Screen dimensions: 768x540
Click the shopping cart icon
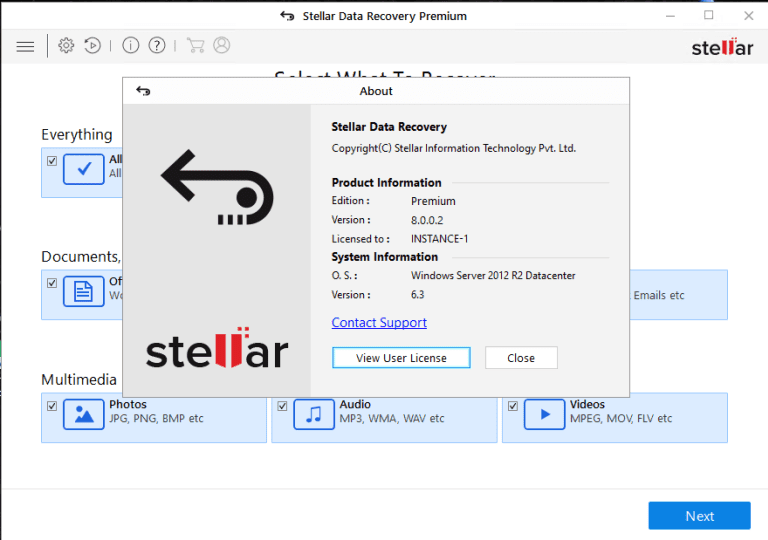tap(195, 46)
